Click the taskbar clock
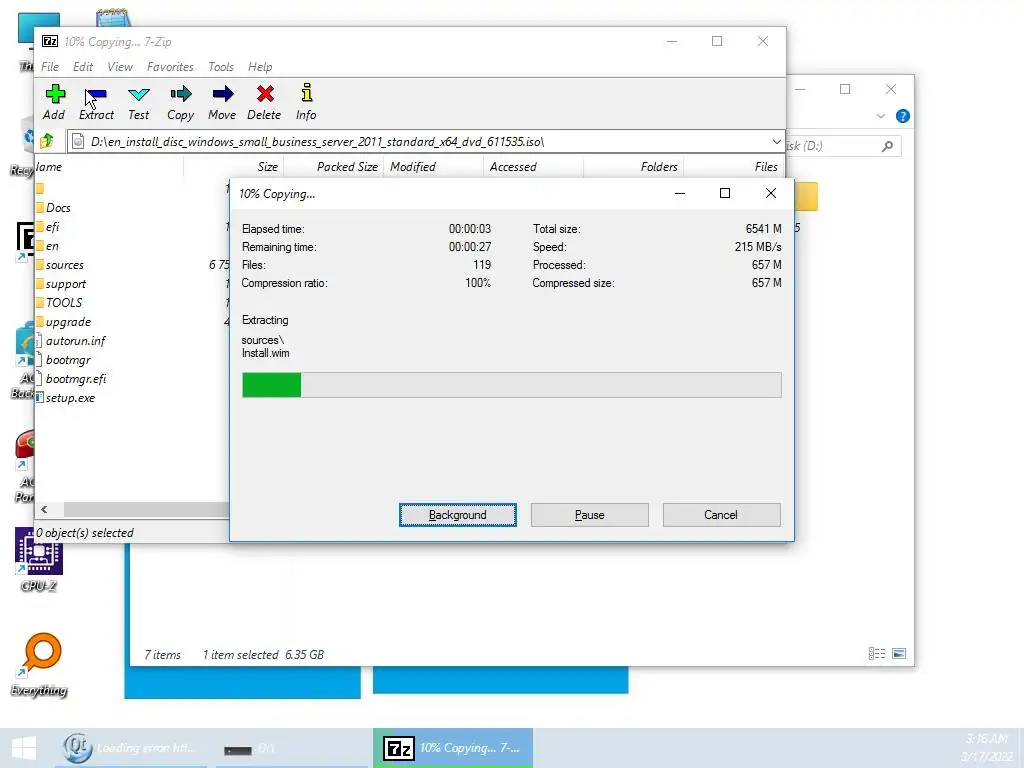The image size is (1024, 768). [x=987, y=748]
